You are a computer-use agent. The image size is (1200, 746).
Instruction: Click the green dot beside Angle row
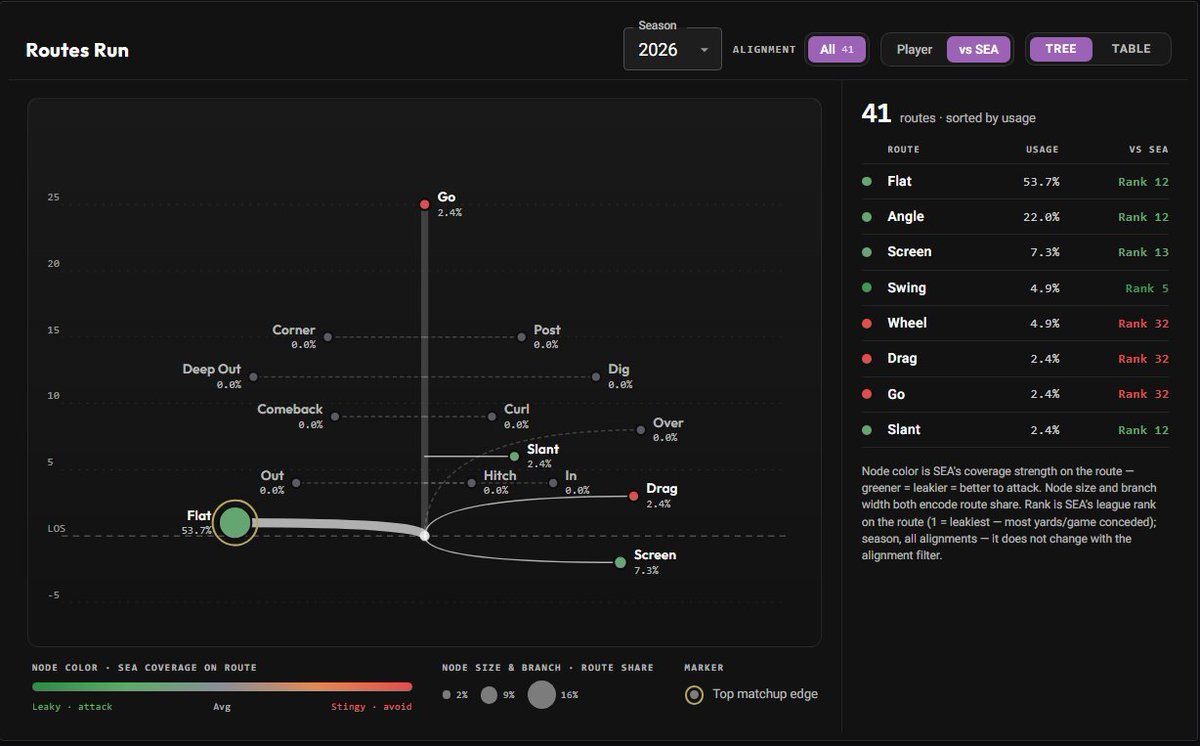coord(866,217)
